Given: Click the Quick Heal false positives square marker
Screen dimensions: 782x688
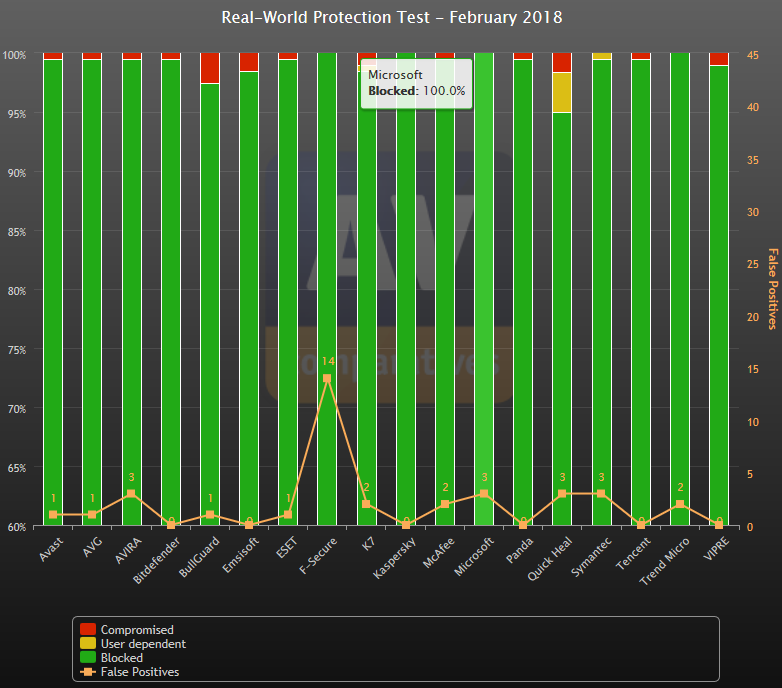Looking at the screenshot, I should tap(562, 494).
